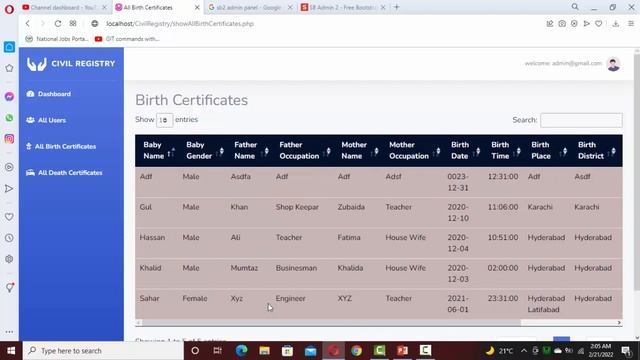Screen dimensions: 640x360
Task: Click the table scrollbar right arrow
Action: 619,323
